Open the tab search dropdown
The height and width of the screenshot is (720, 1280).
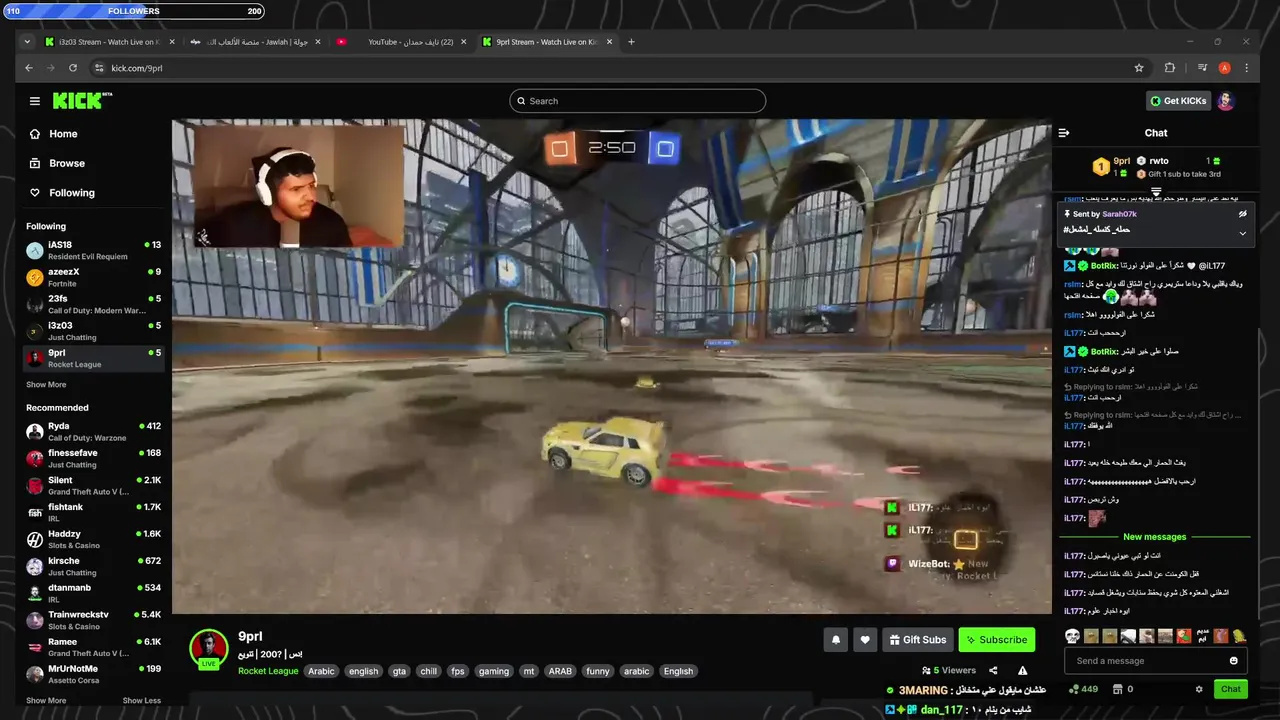[28, 42]
